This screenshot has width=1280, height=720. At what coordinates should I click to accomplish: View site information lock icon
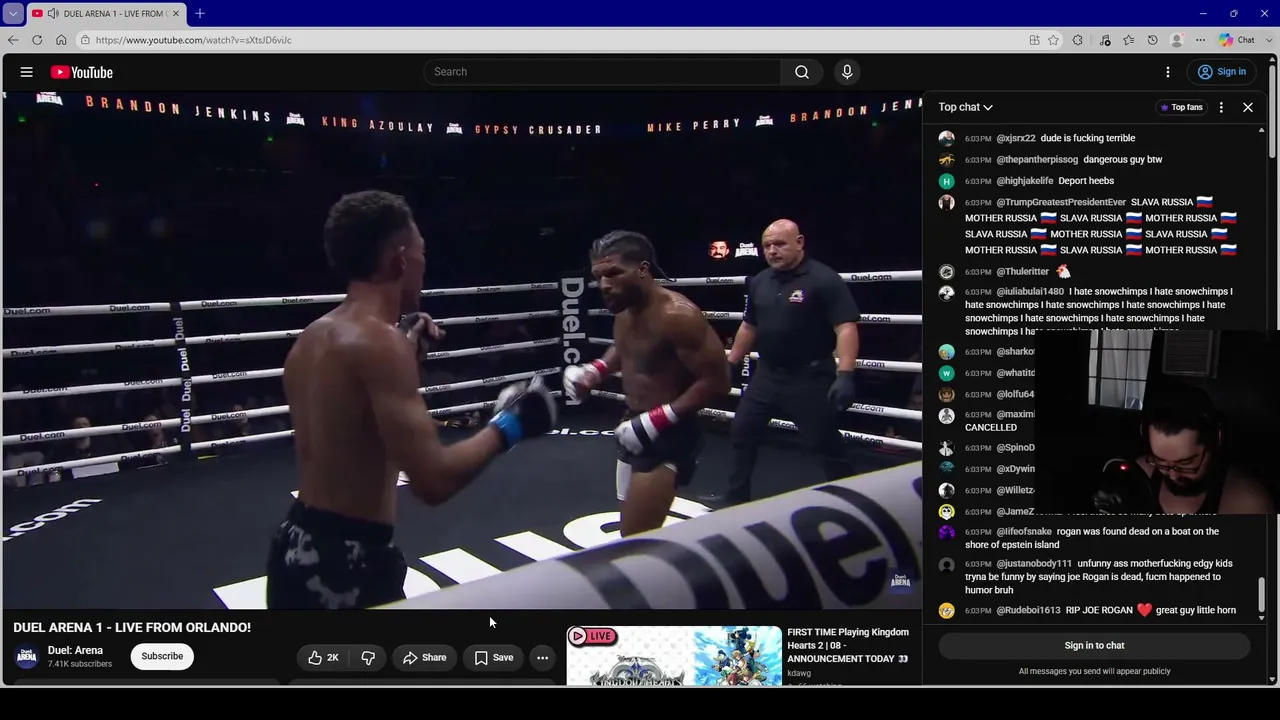pyautogui.click(x=86, y=40)
